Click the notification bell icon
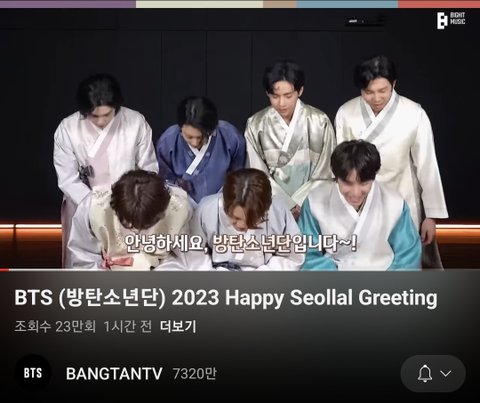This screenshot has width=480, height=403. (425, 373)
